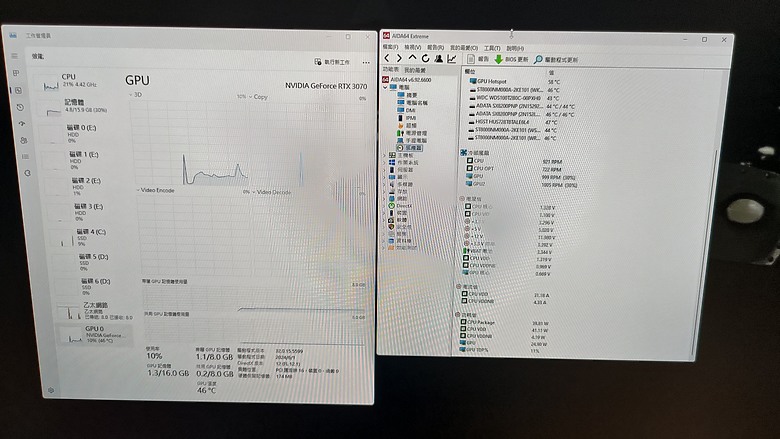Select CPU Package power row

(x=504, y=323)
